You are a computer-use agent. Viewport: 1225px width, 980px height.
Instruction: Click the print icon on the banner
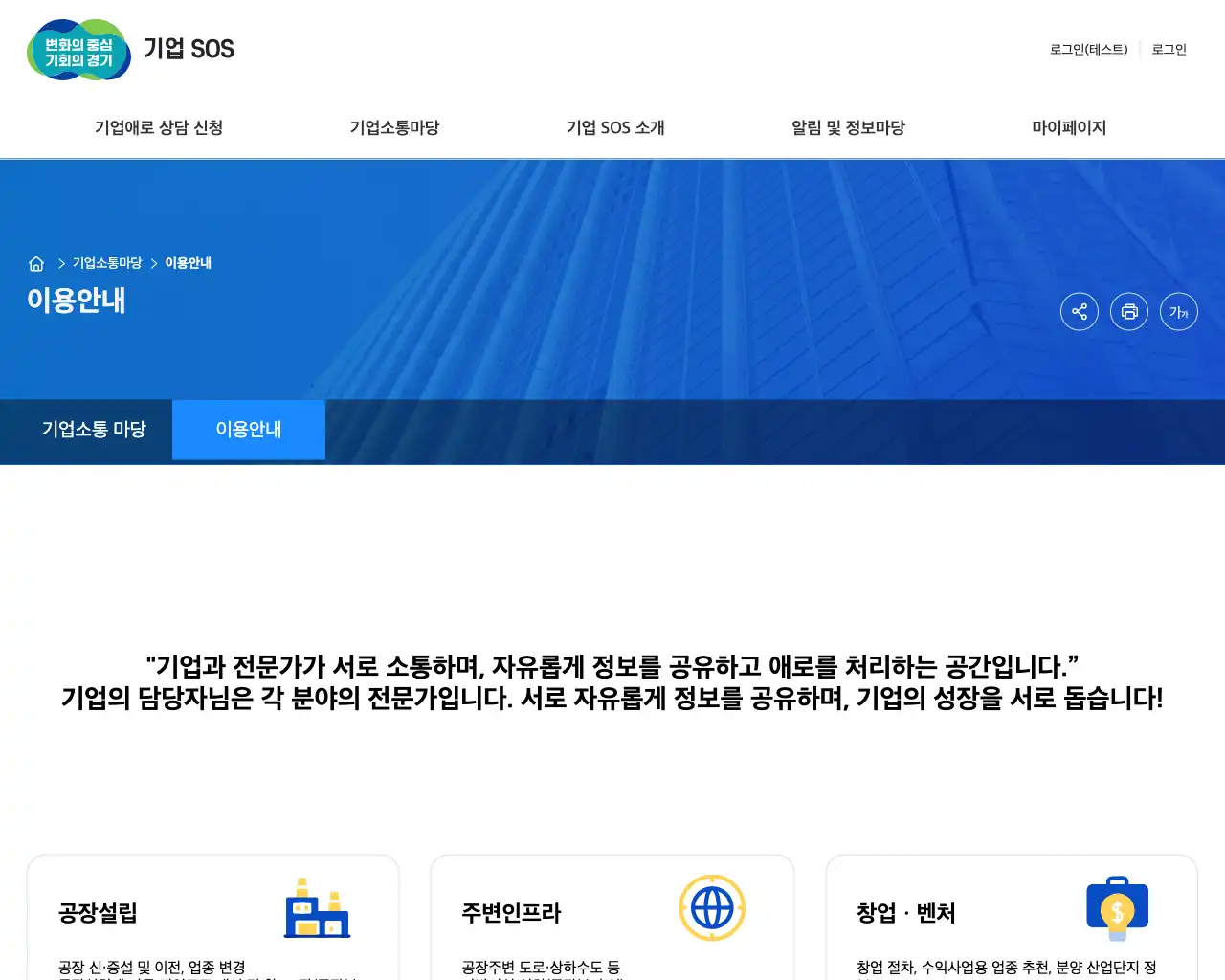1129,311
